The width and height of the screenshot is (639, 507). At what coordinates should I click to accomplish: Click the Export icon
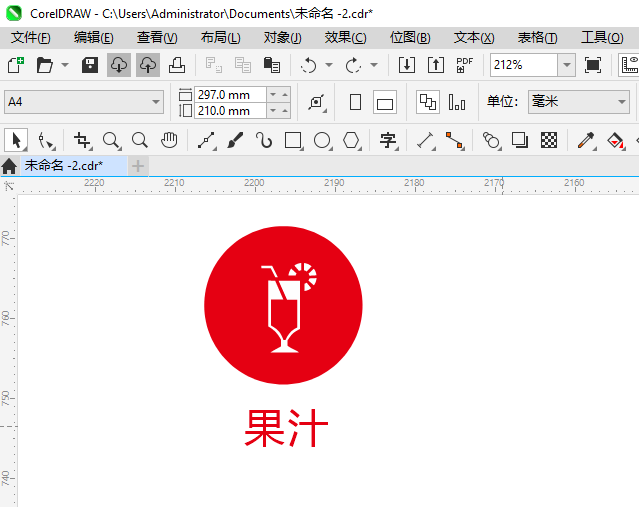click(436, 65)
